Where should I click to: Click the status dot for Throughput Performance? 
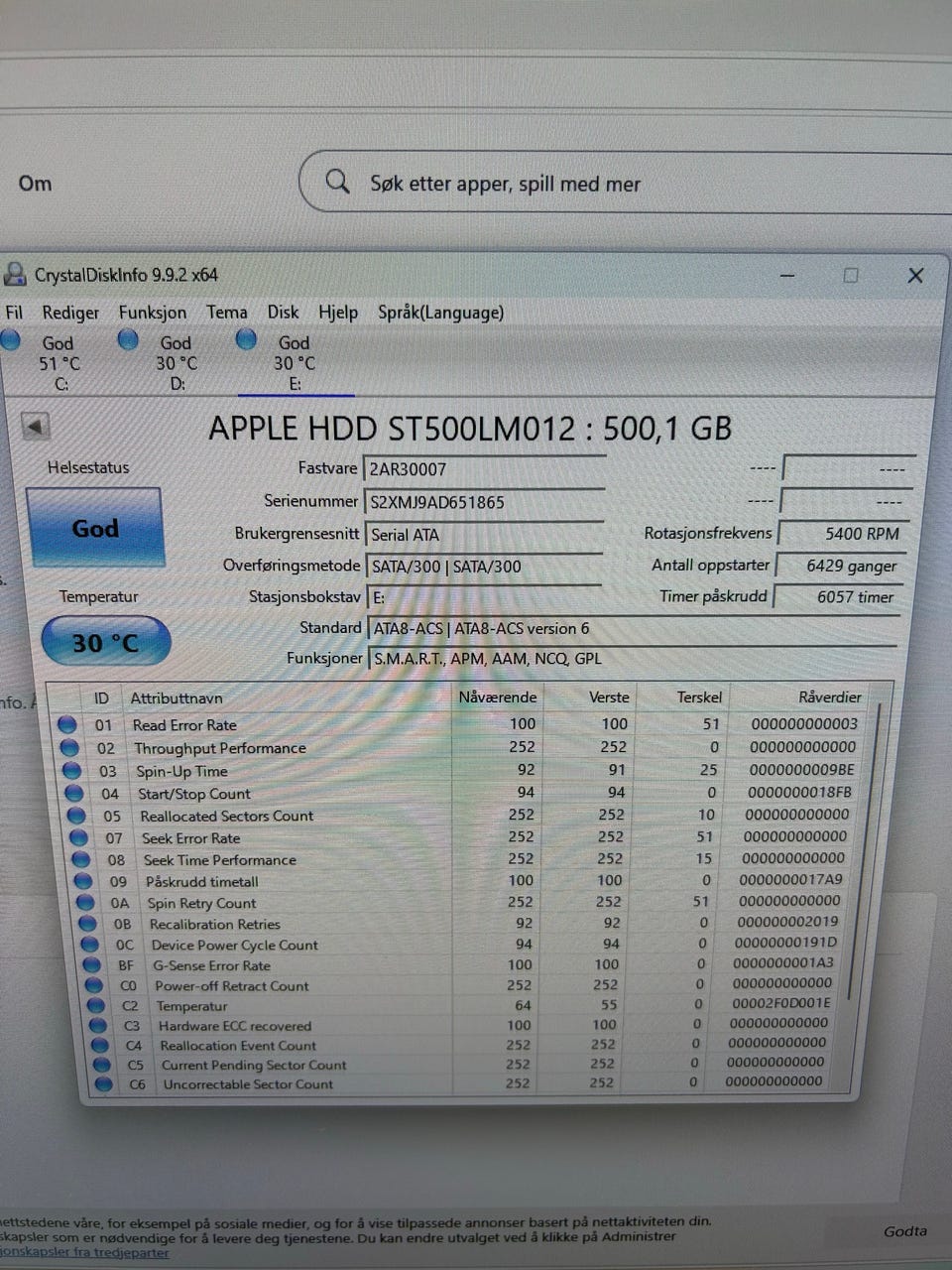pyautogui.click(x=68, y=748)
